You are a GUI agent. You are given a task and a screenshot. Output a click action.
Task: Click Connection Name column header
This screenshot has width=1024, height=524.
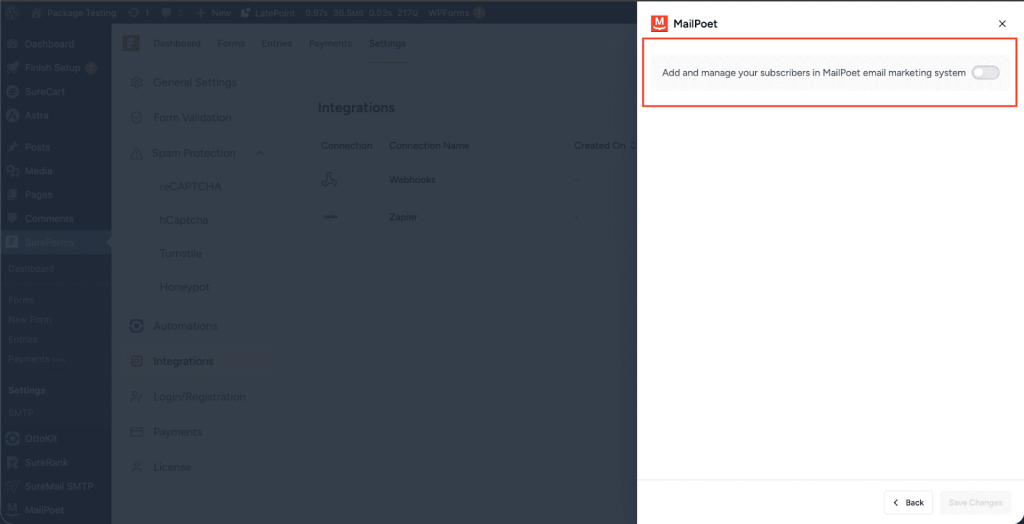429,145
